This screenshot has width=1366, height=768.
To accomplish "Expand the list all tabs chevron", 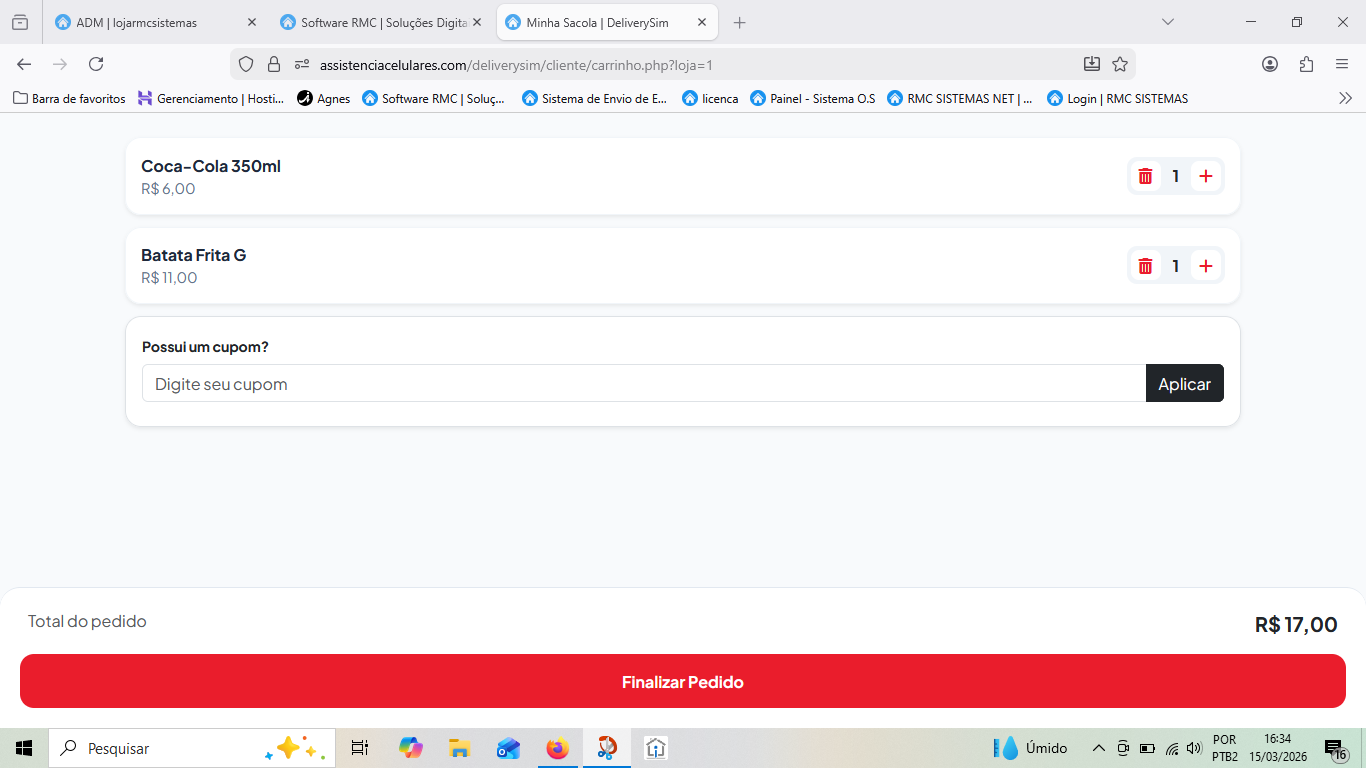I will 1167,22.
